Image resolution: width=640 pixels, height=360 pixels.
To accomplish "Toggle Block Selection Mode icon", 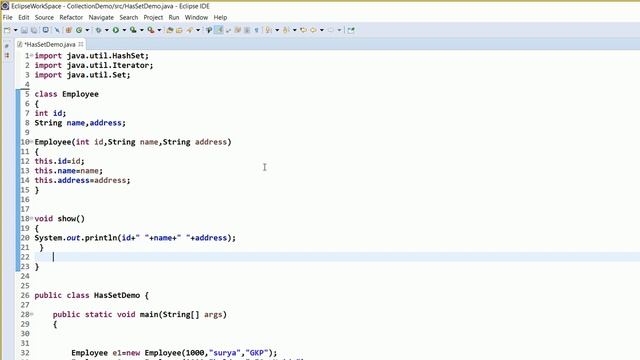I will click(x=238, y=30).
